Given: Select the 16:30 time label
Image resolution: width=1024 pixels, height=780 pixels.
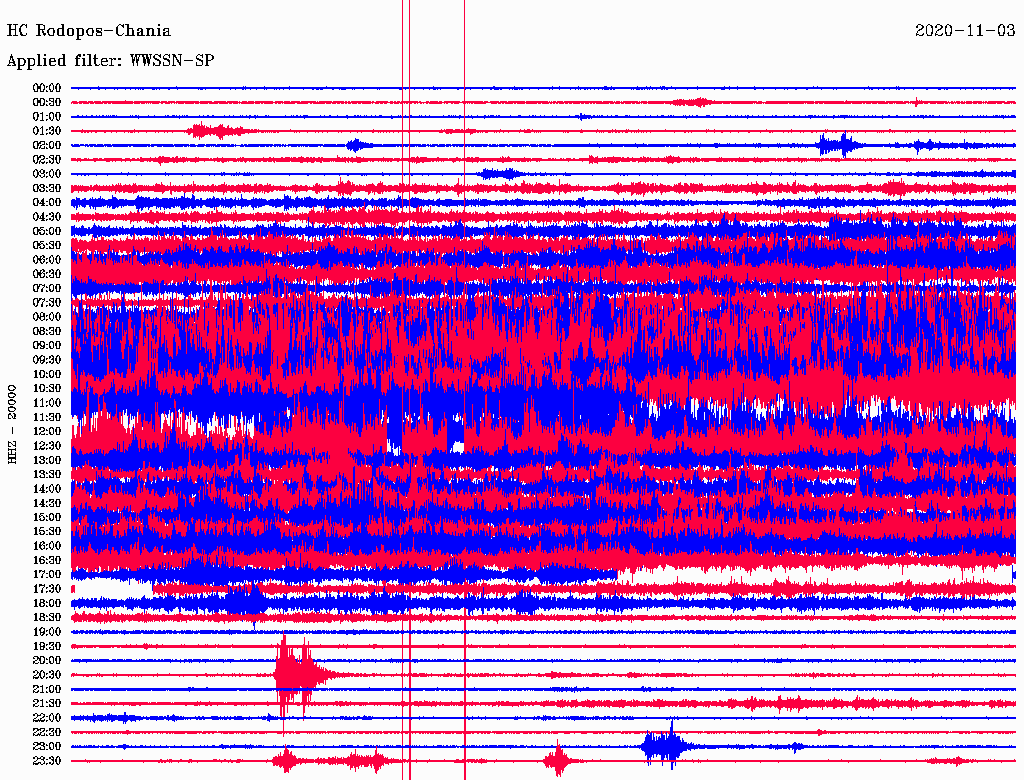Looking at the screenshot, I should (x=47, y=561).
